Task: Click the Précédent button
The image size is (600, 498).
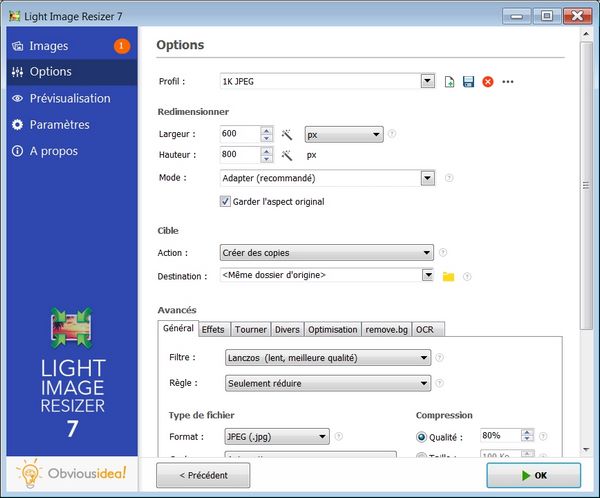Action: (203, 475)
